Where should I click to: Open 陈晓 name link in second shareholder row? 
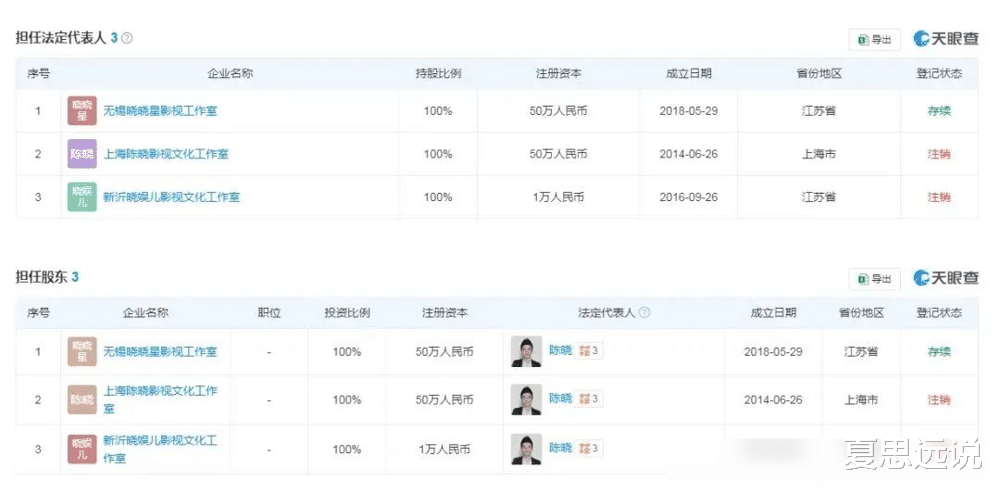pos(560,399)
